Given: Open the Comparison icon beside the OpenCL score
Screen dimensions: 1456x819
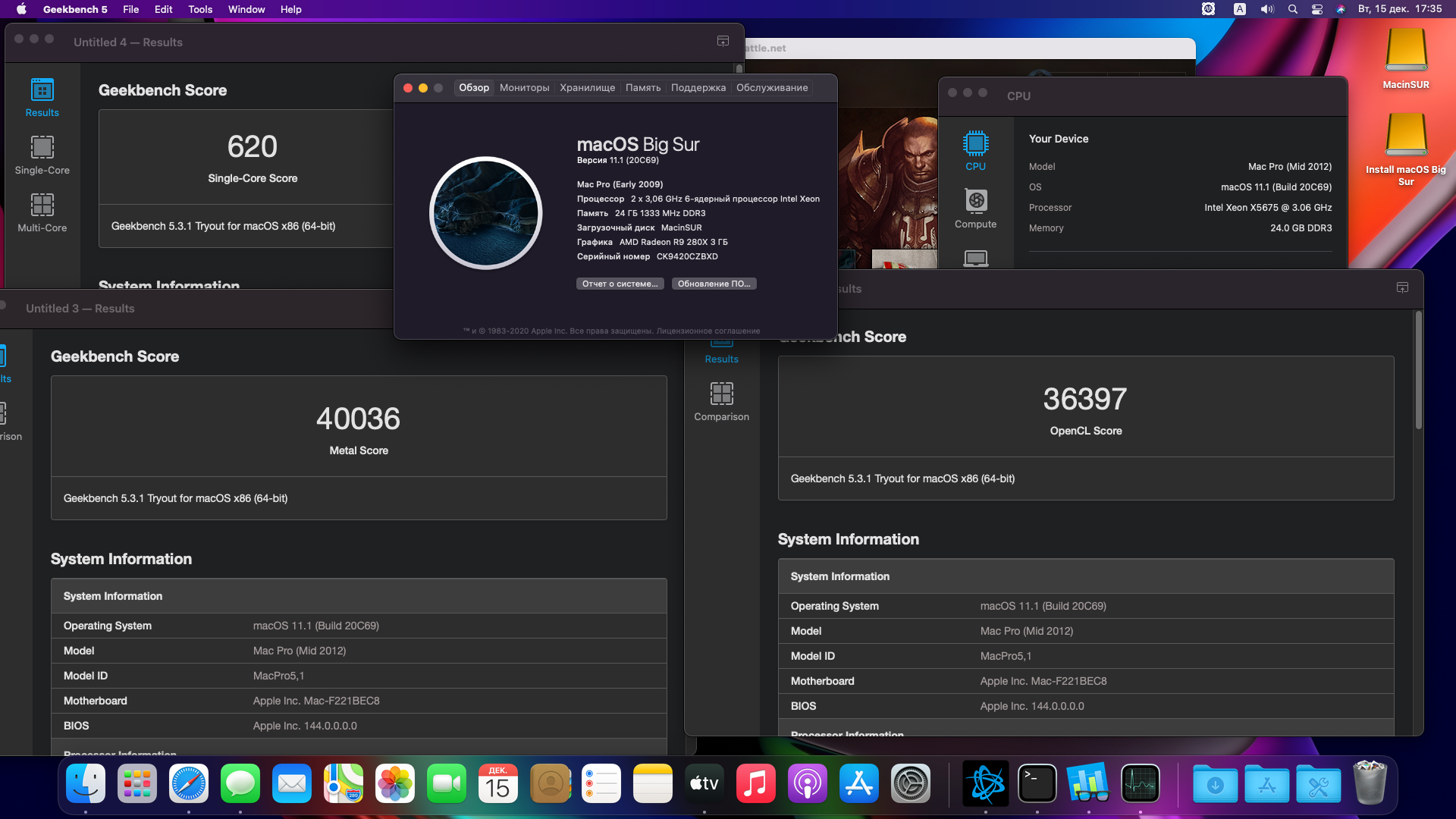Looking at the screenshot, I should (x=721, y=394).
